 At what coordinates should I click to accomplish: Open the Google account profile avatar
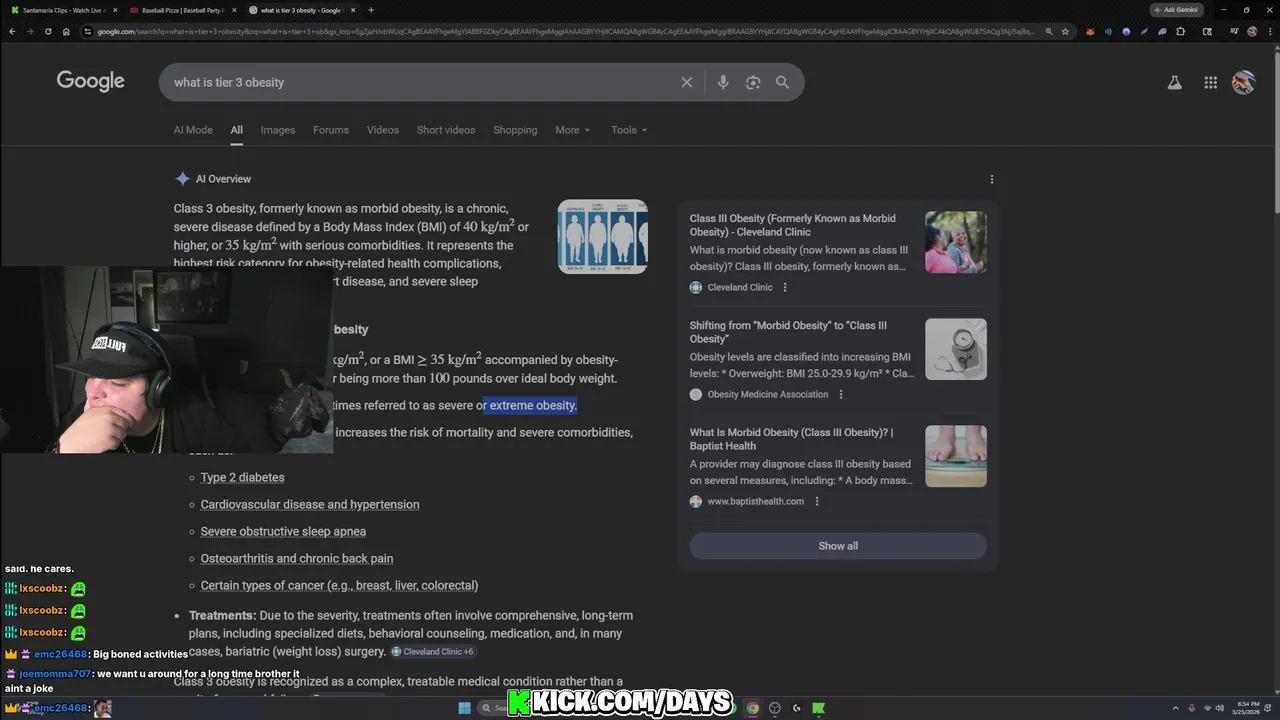point(1243,82)
